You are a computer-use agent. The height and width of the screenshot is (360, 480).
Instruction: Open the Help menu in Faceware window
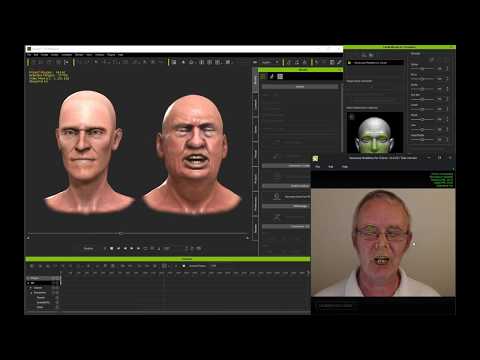(345, 166)
